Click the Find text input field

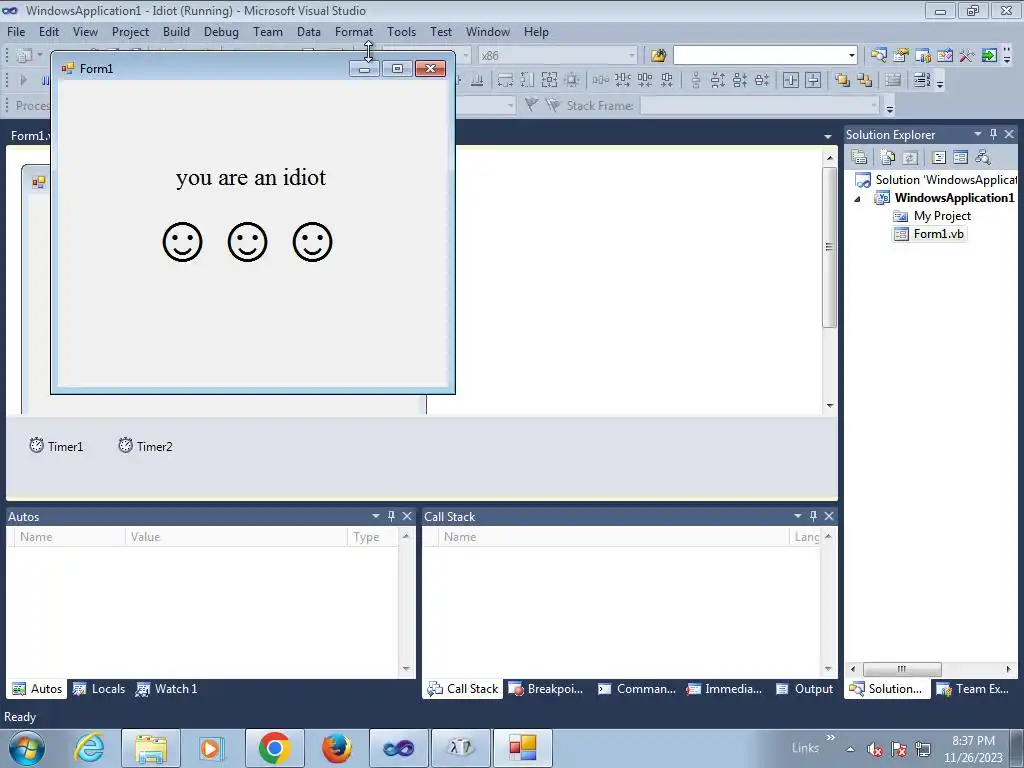760,56
